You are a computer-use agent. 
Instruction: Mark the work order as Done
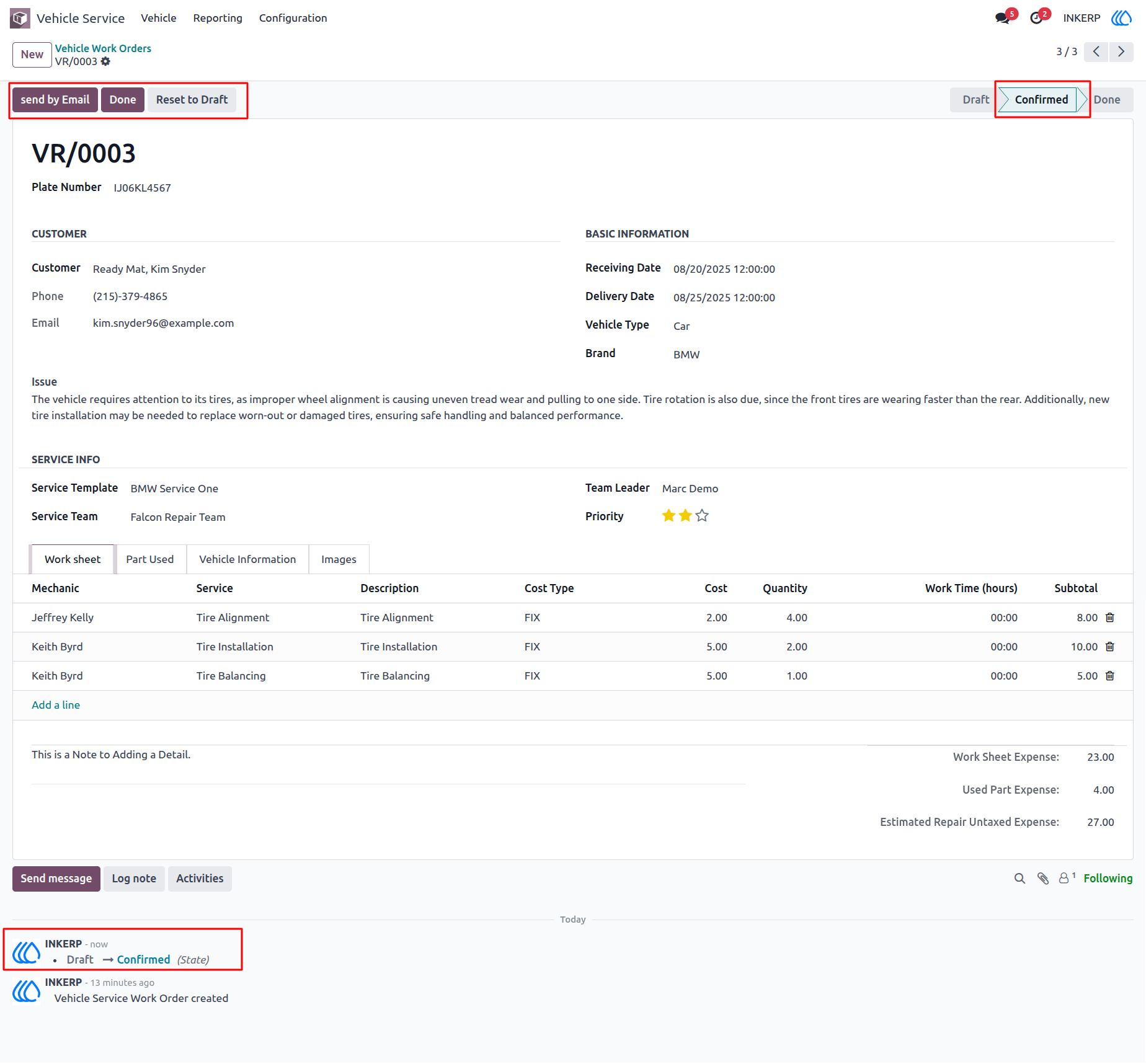click(x=123, y=100)
